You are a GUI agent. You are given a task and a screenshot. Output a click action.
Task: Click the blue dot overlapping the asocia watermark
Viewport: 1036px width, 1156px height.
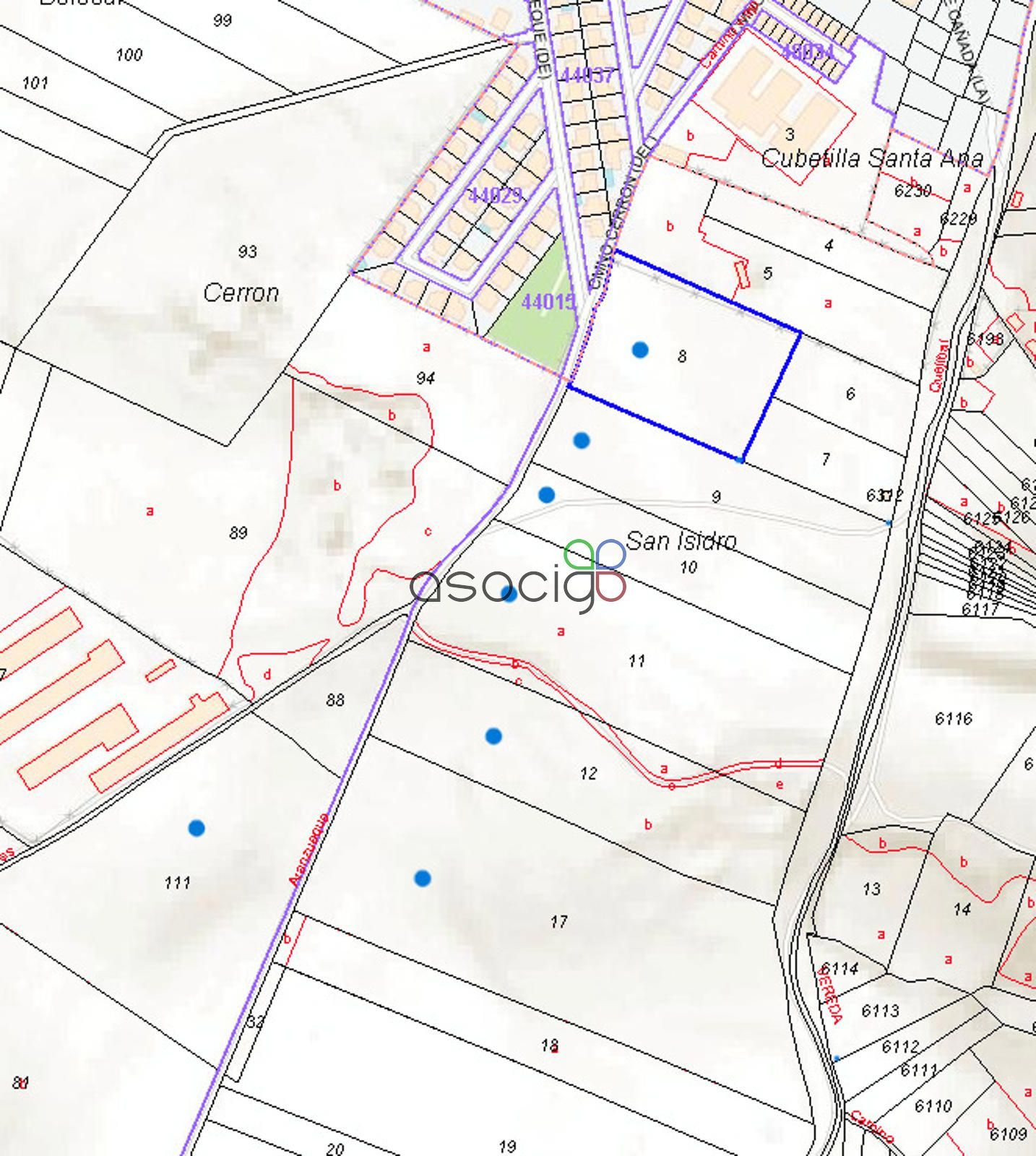coord(509,595)
